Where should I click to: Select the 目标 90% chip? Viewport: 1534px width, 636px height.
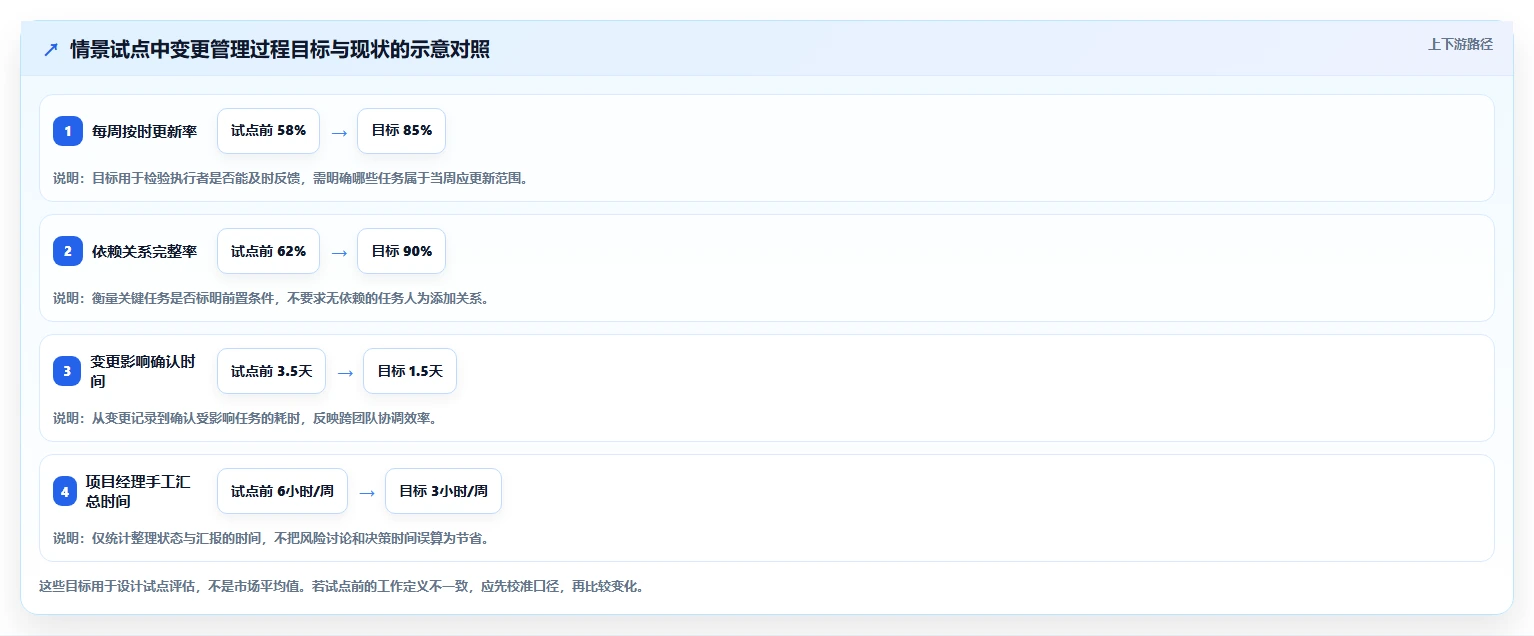401,251
